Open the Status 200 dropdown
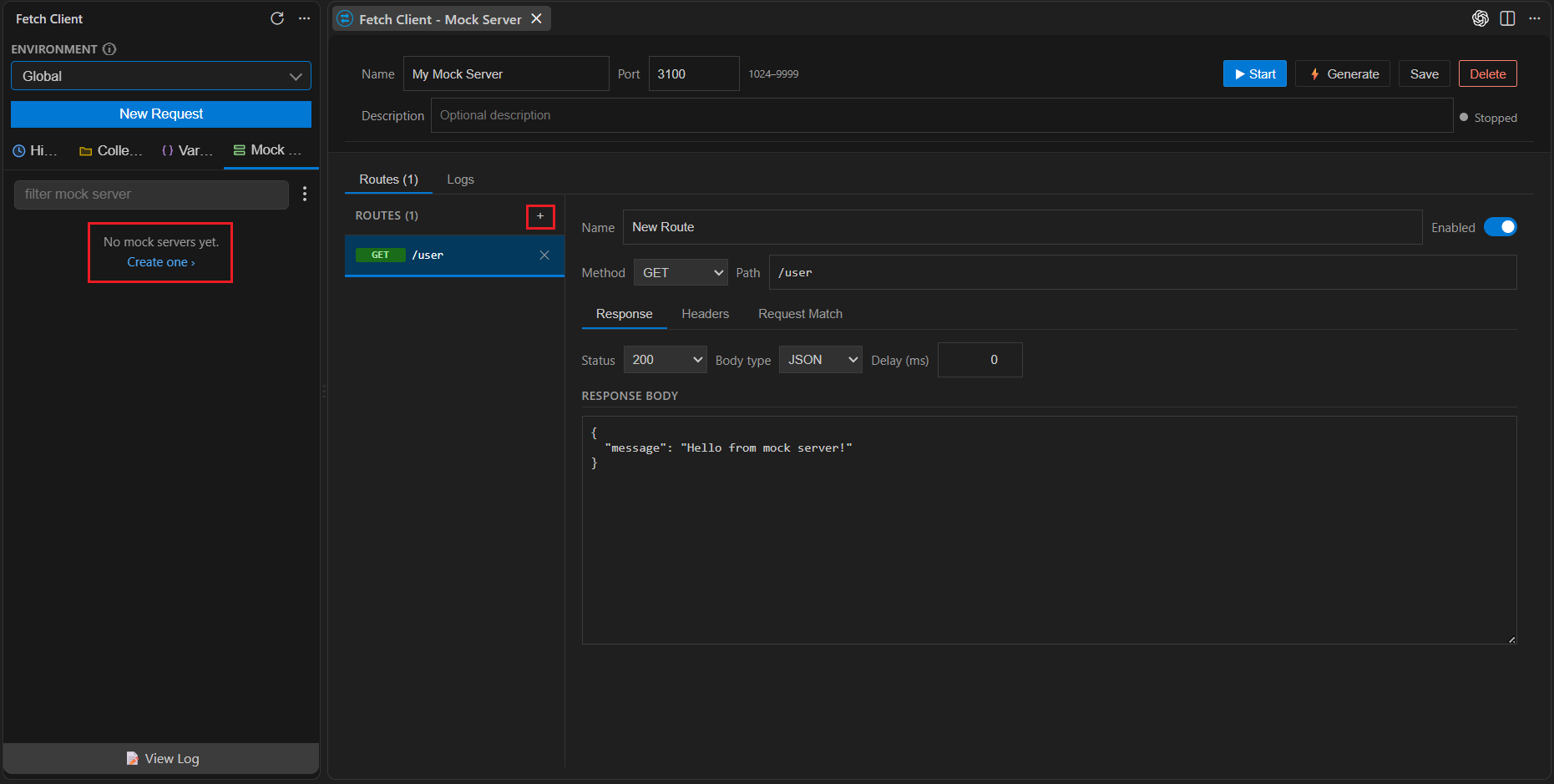Viewport: 1554px width, 784px height. [665, 360]
